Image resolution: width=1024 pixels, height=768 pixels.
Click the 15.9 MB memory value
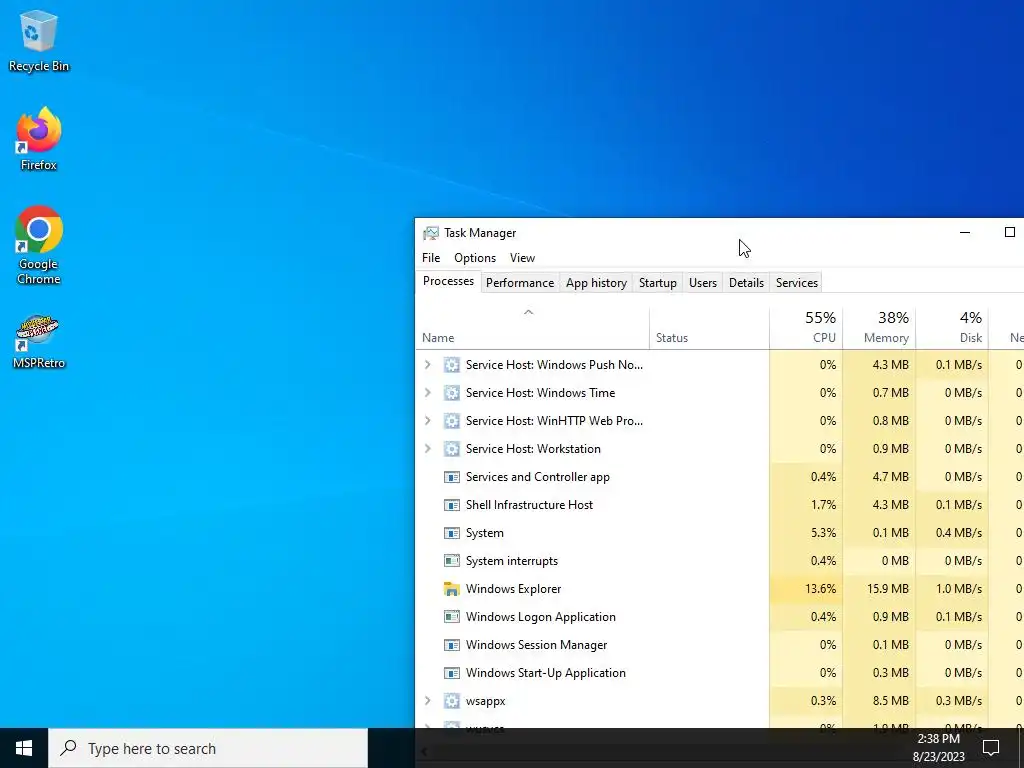(x=888, y=589)
